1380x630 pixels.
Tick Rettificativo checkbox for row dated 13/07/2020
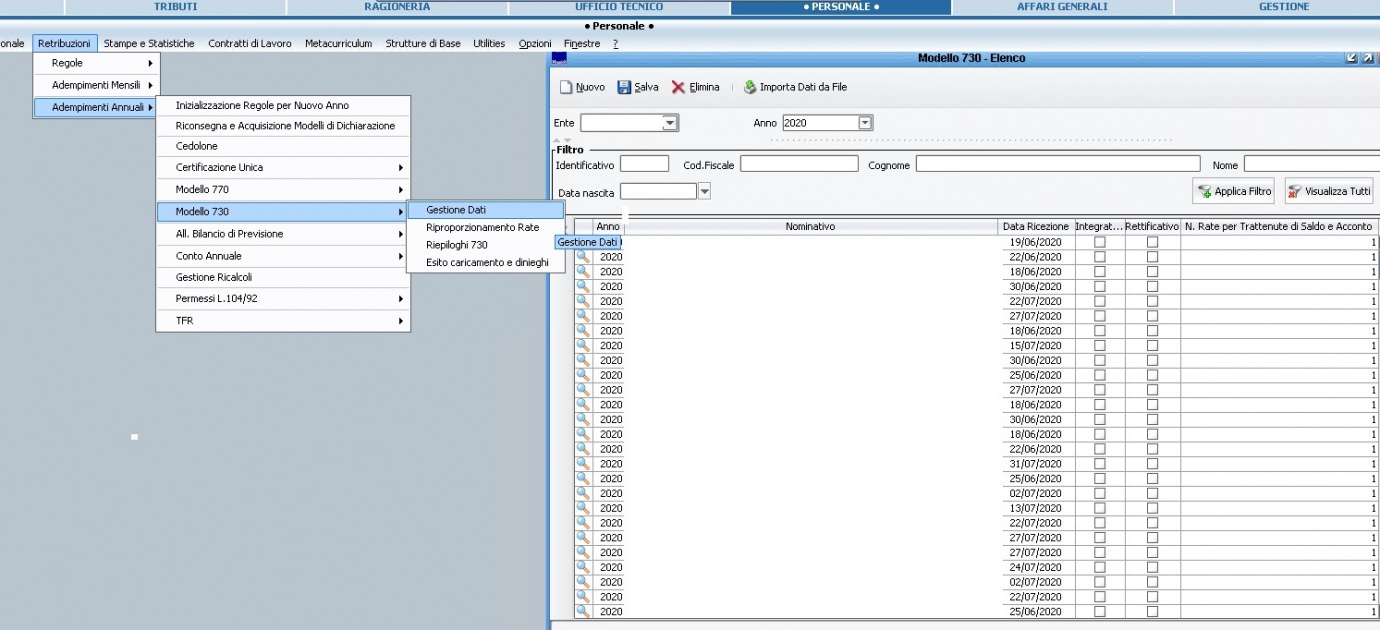pyautogui.click(x=1152, y=508)
